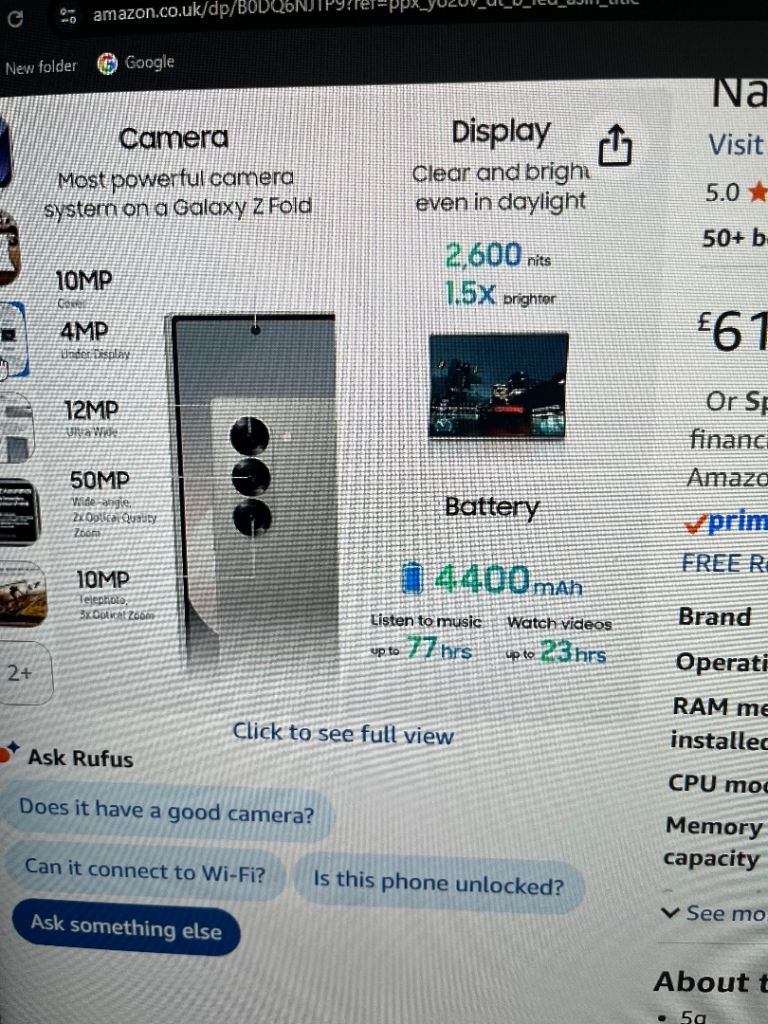Click the five-star rating icon
Viewport: 768px width, 1024px height.
click(758, 192)
